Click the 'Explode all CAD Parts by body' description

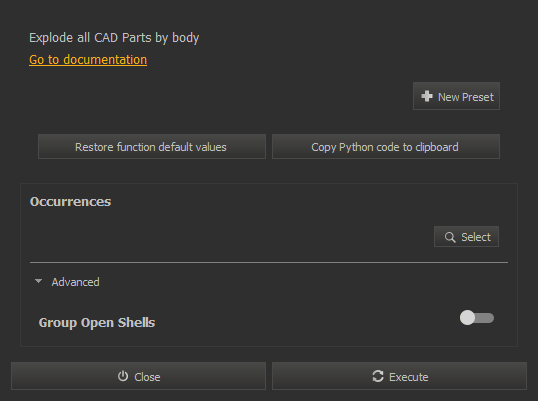(114, 38)
